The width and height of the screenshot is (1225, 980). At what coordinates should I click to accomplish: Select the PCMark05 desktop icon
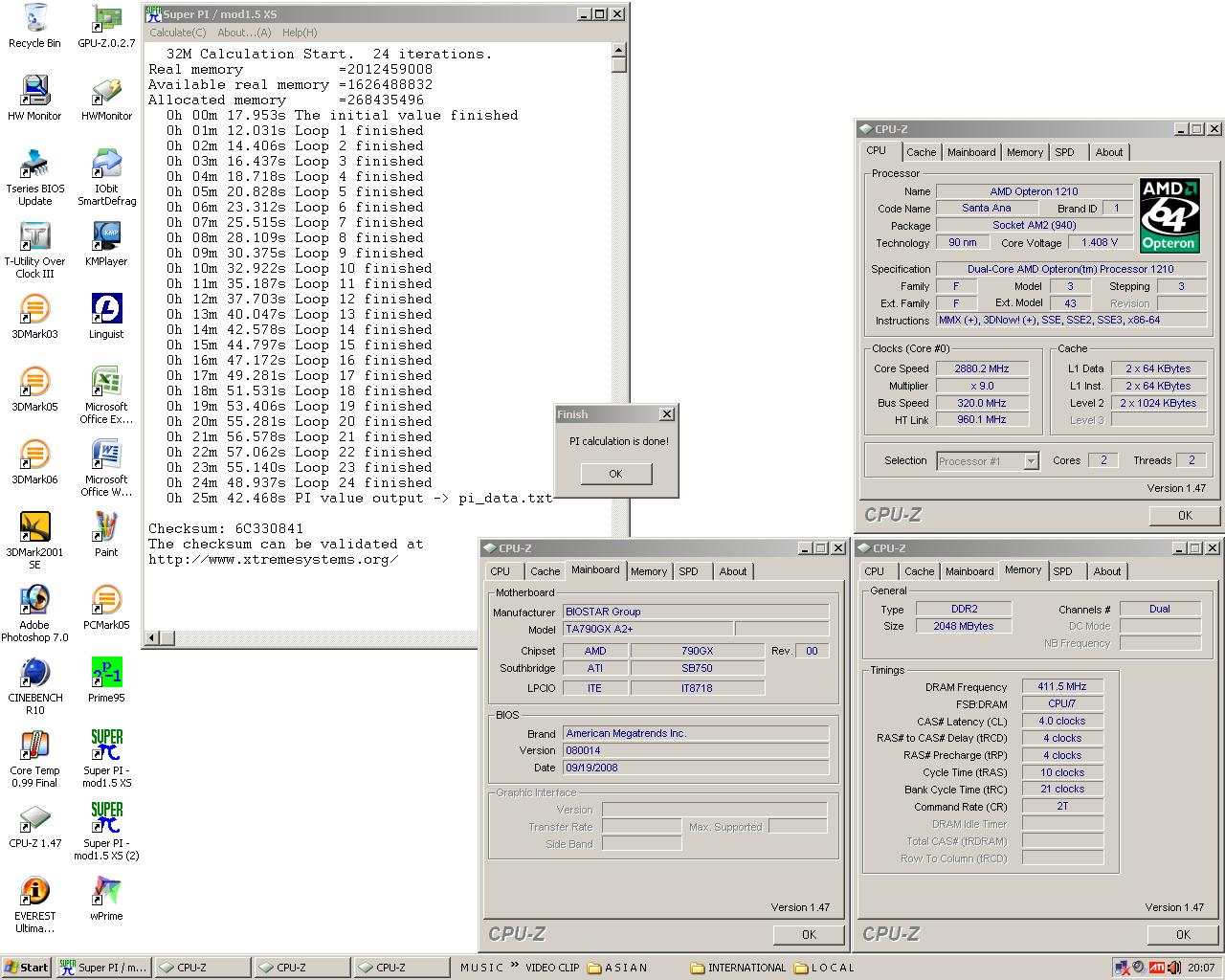point(106,608)
